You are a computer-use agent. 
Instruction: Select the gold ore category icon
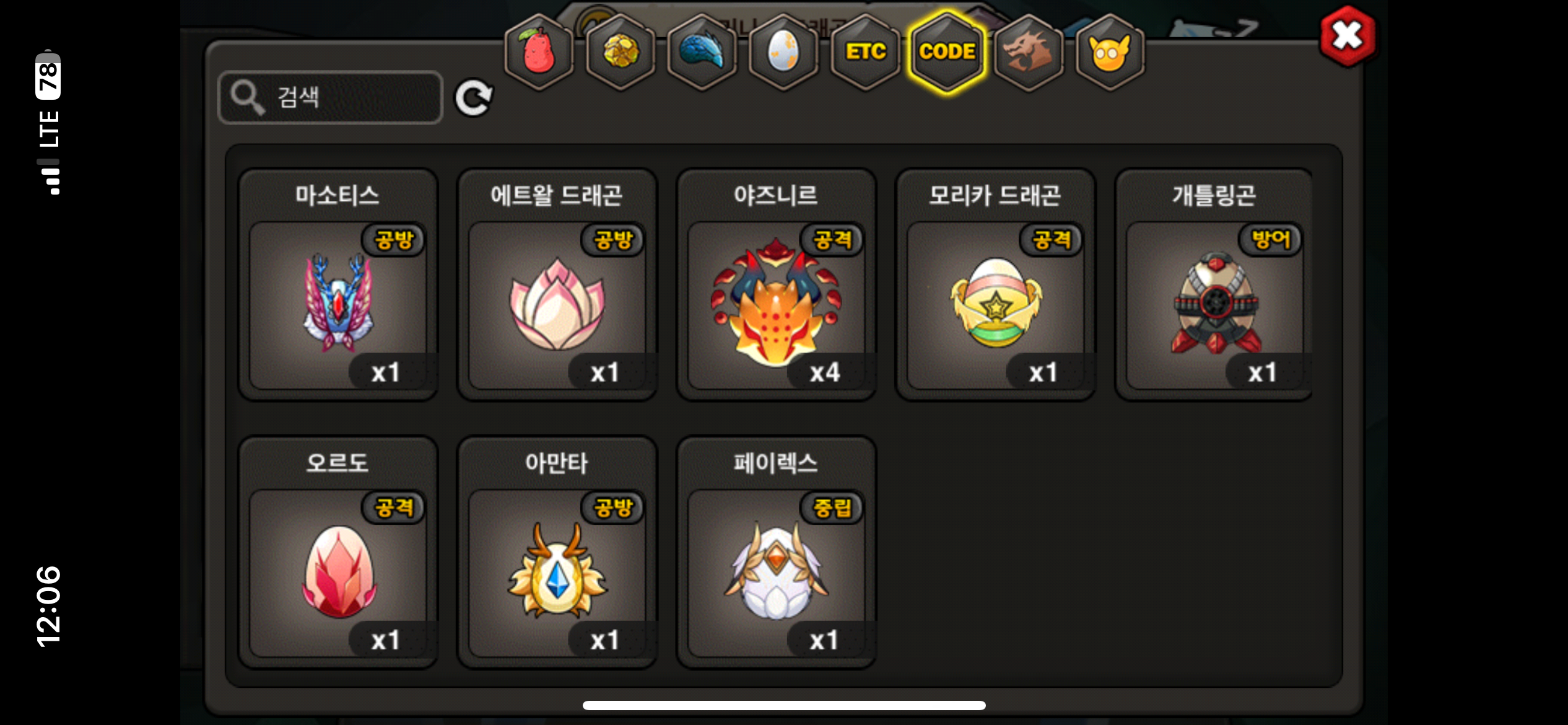click(621, 52)
